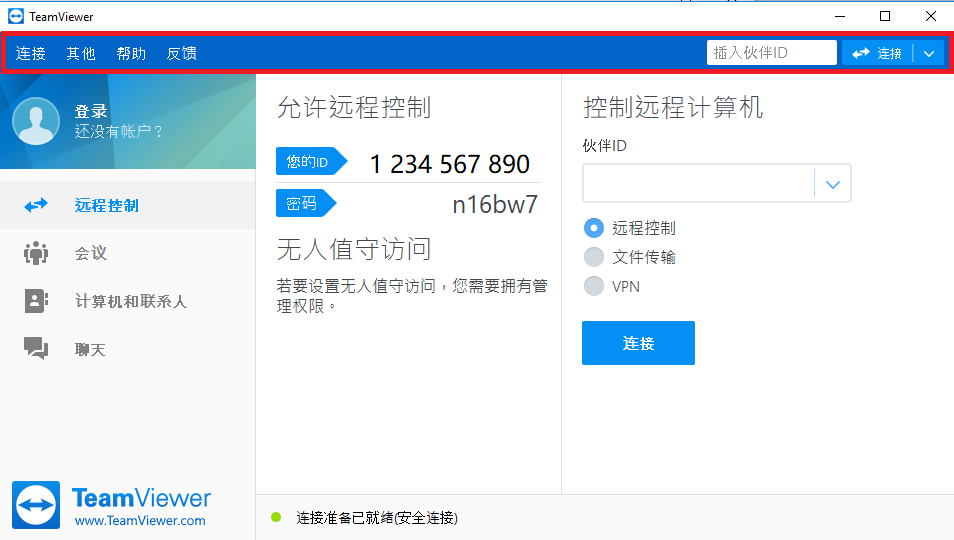This screenshot has width=954, height=540.
Task: Select the 远程控制 radio button
Action: click(x=594, y=228)
